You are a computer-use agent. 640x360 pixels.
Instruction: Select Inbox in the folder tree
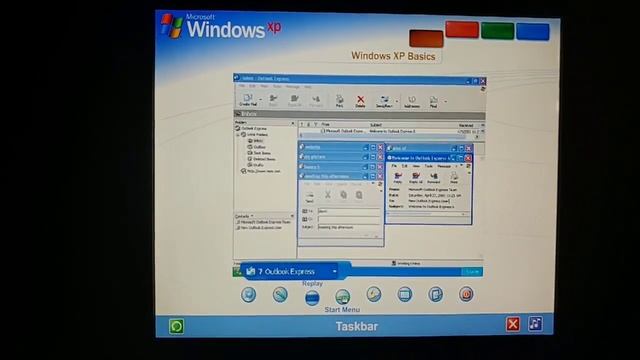[x=256, y=140]
